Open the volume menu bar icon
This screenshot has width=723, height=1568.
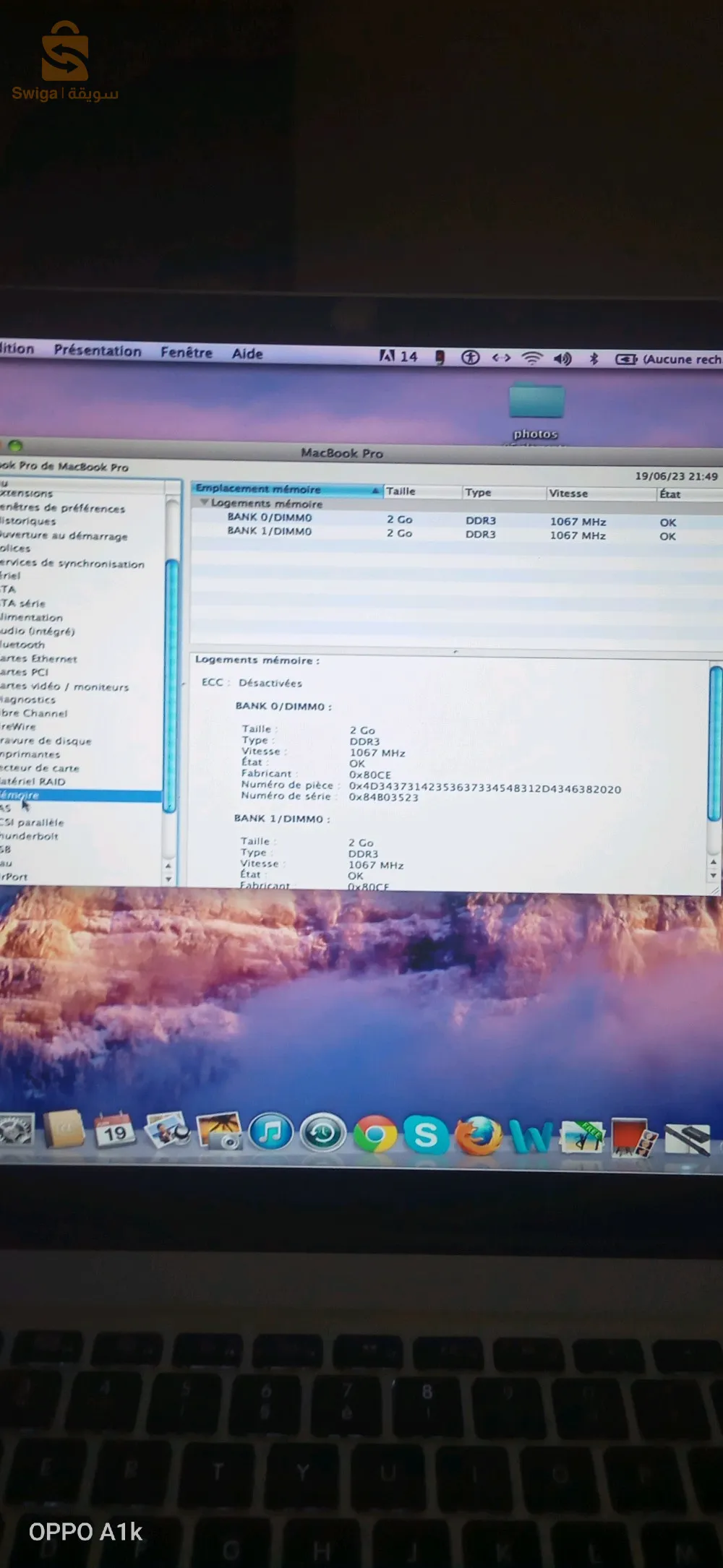point(562,358)
